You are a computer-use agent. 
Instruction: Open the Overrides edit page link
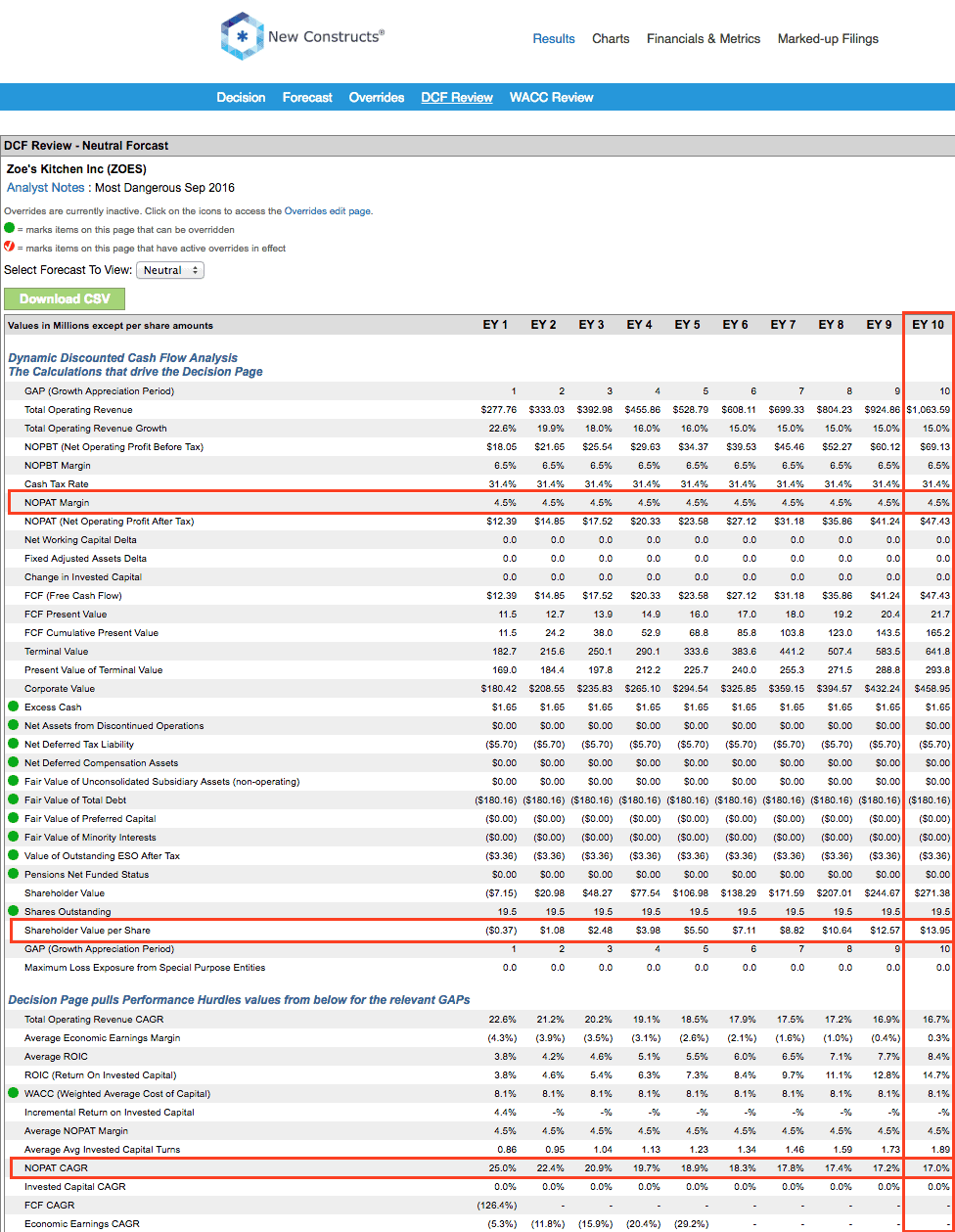pos(328,210)
